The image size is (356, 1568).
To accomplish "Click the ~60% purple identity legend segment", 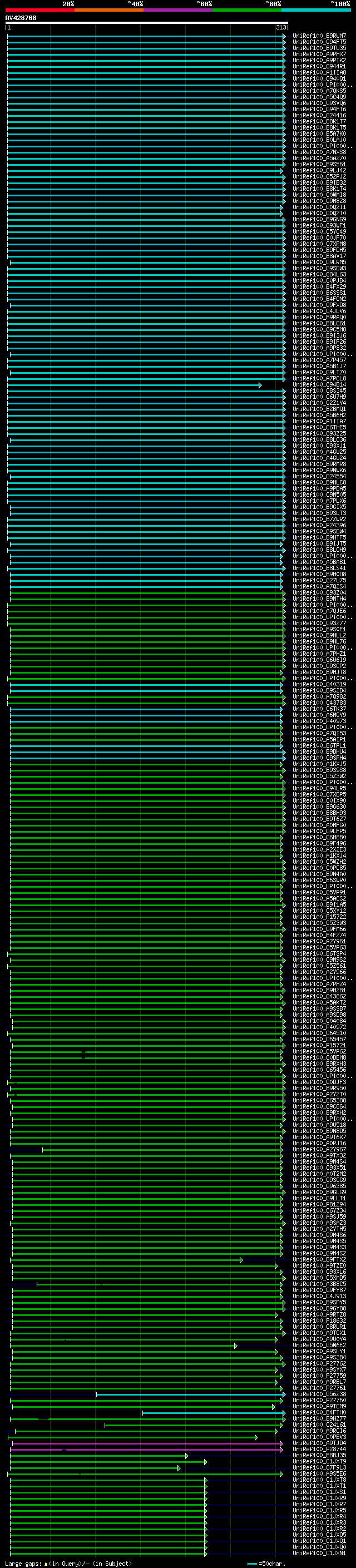I will pyautogui.click(x=179, y=10).
